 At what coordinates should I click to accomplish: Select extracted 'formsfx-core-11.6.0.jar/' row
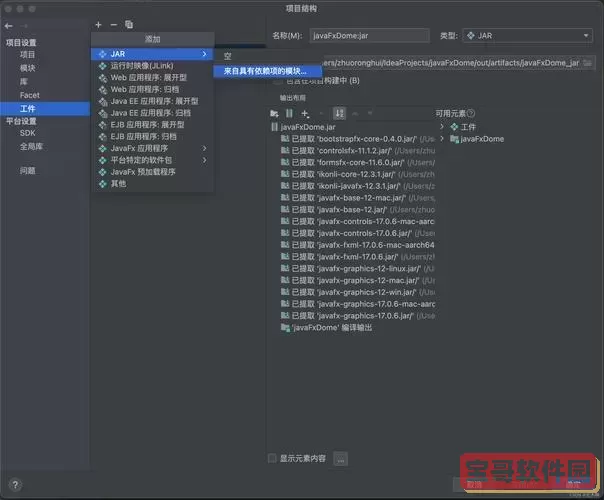tap(358, 162)
